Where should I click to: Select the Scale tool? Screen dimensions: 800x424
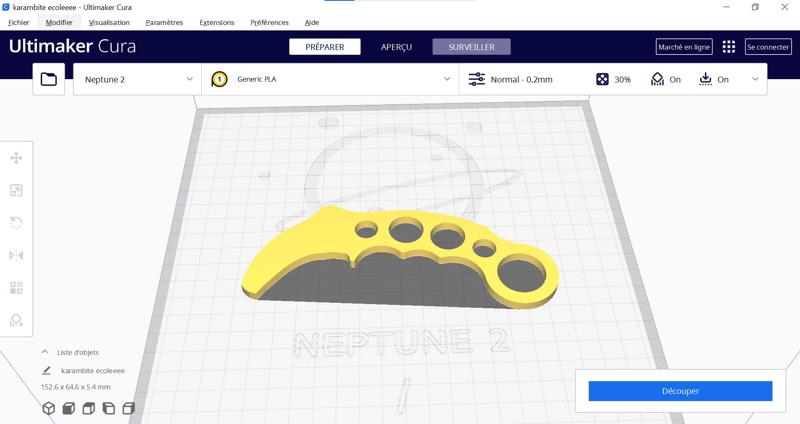click(x=16, y=190)
